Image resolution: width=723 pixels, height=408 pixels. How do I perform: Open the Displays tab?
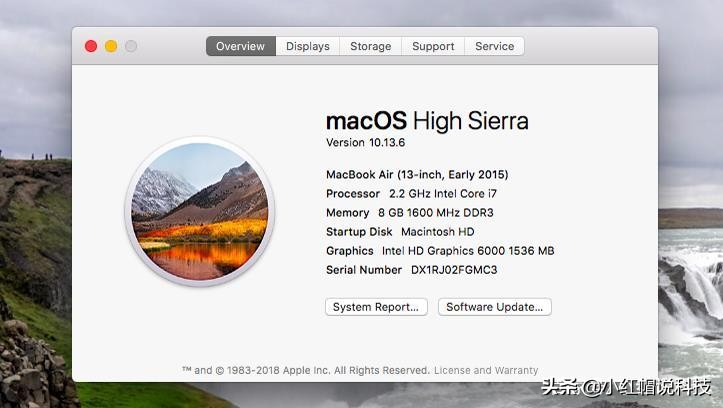(308, 46)
